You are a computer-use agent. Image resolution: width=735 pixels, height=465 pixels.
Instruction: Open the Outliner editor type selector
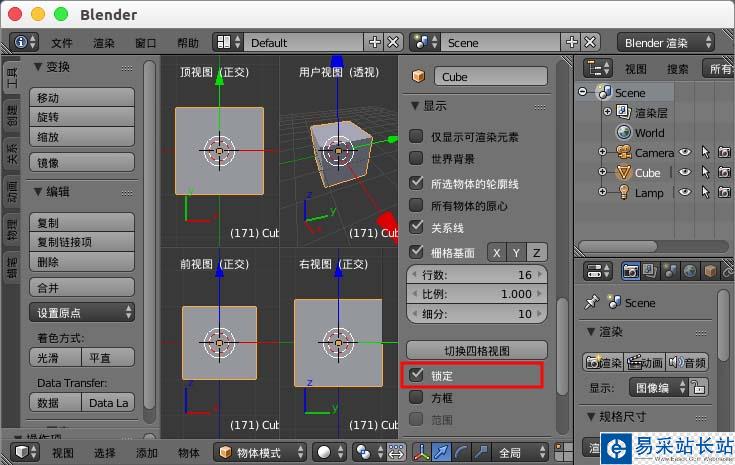point(598,69)
